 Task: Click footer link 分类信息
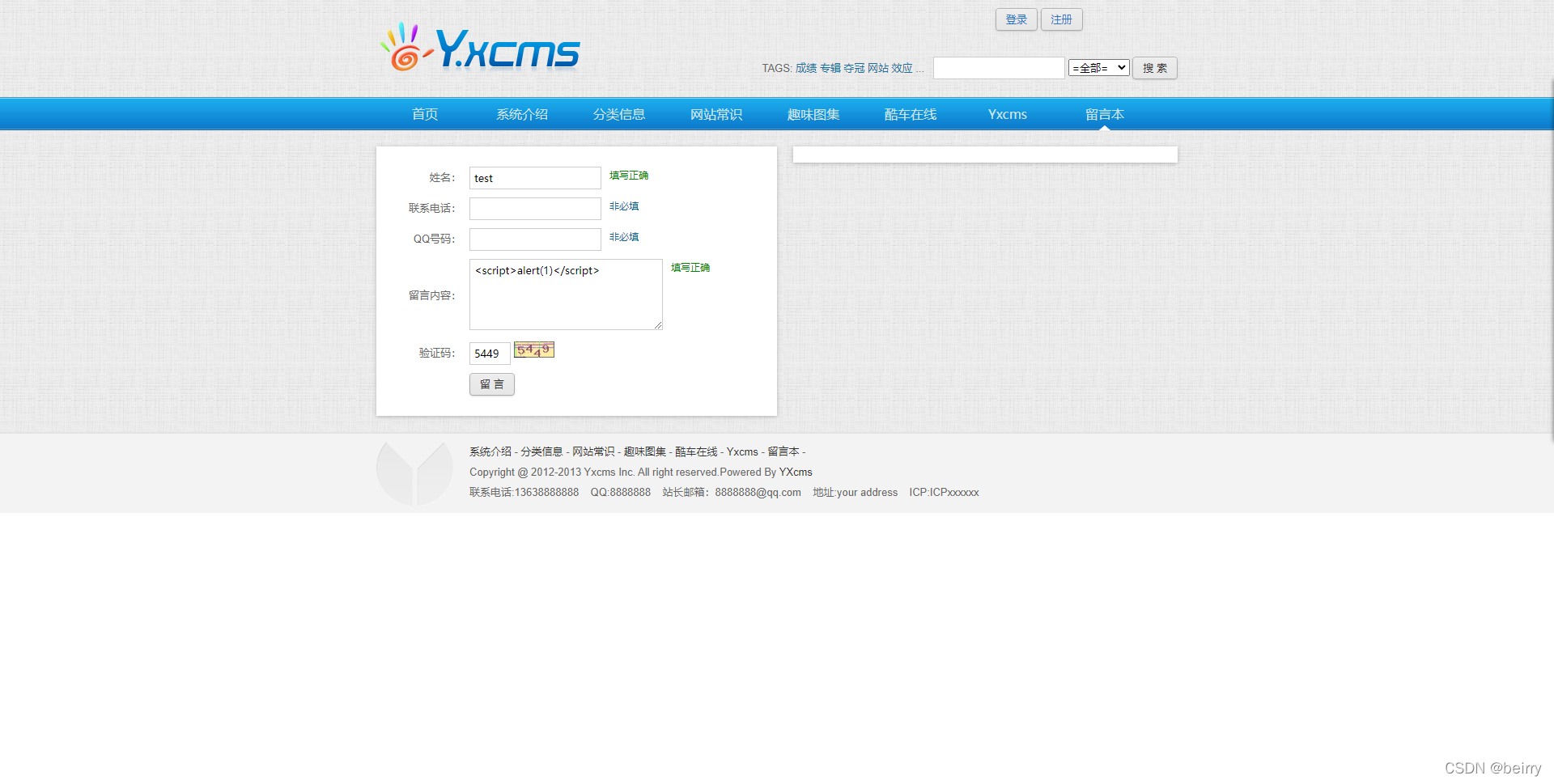pyautogui.click(x=541, y=451)
